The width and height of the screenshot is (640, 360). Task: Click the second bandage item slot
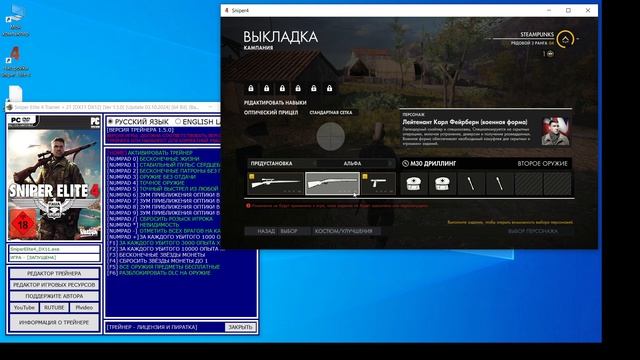500,184
